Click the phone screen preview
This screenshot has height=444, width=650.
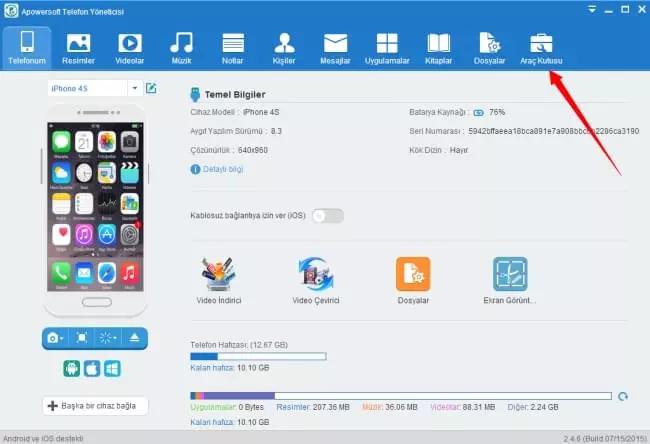[x=95, y=206]
